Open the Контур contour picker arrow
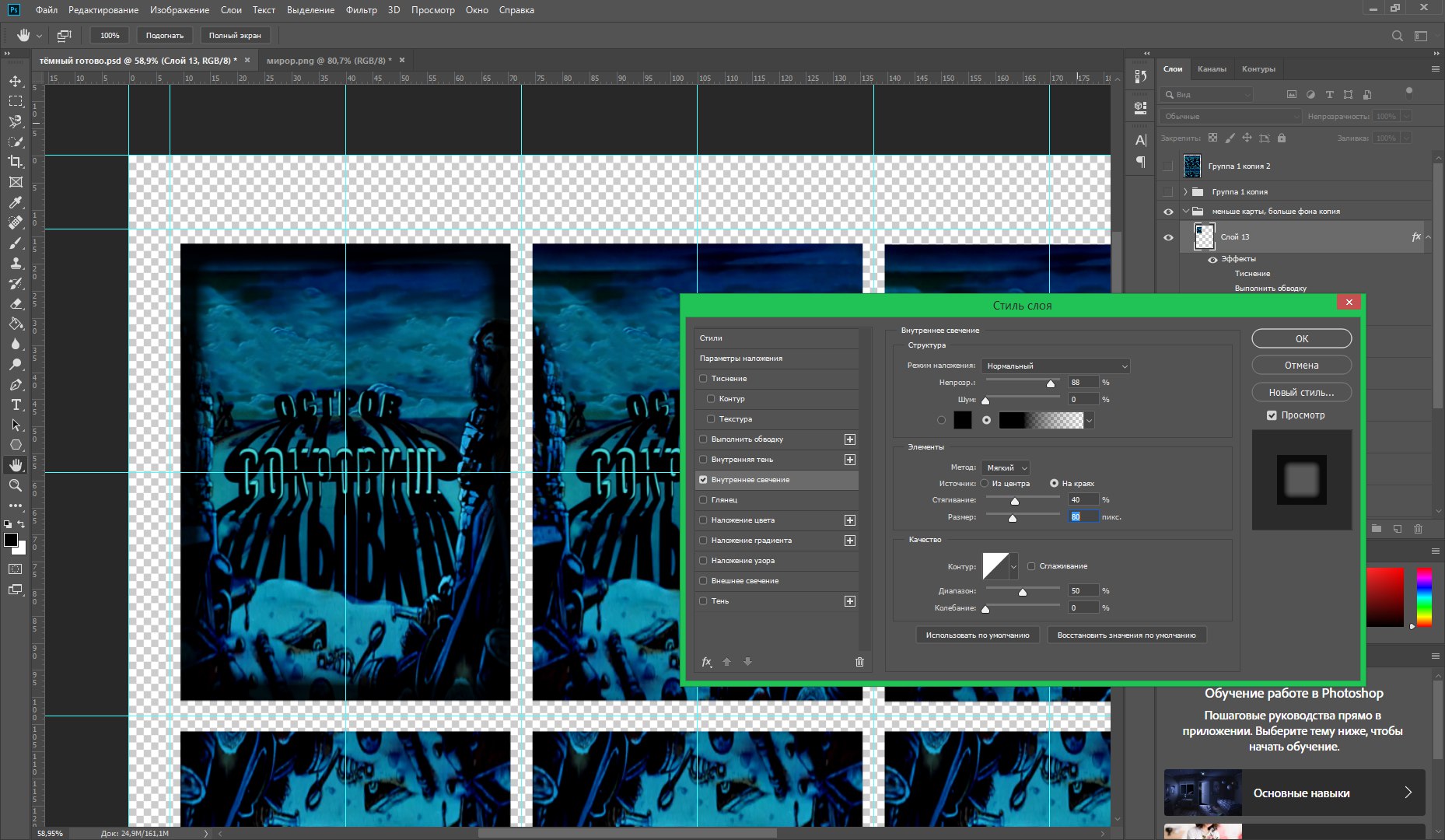This screenshot has width=1445, height=840. tap(1013, 567)
